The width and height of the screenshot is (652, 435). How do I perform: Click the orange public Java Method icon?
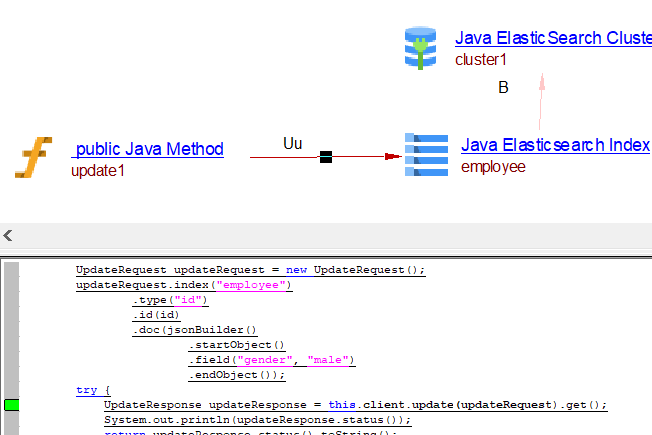(x=33, y=159)
